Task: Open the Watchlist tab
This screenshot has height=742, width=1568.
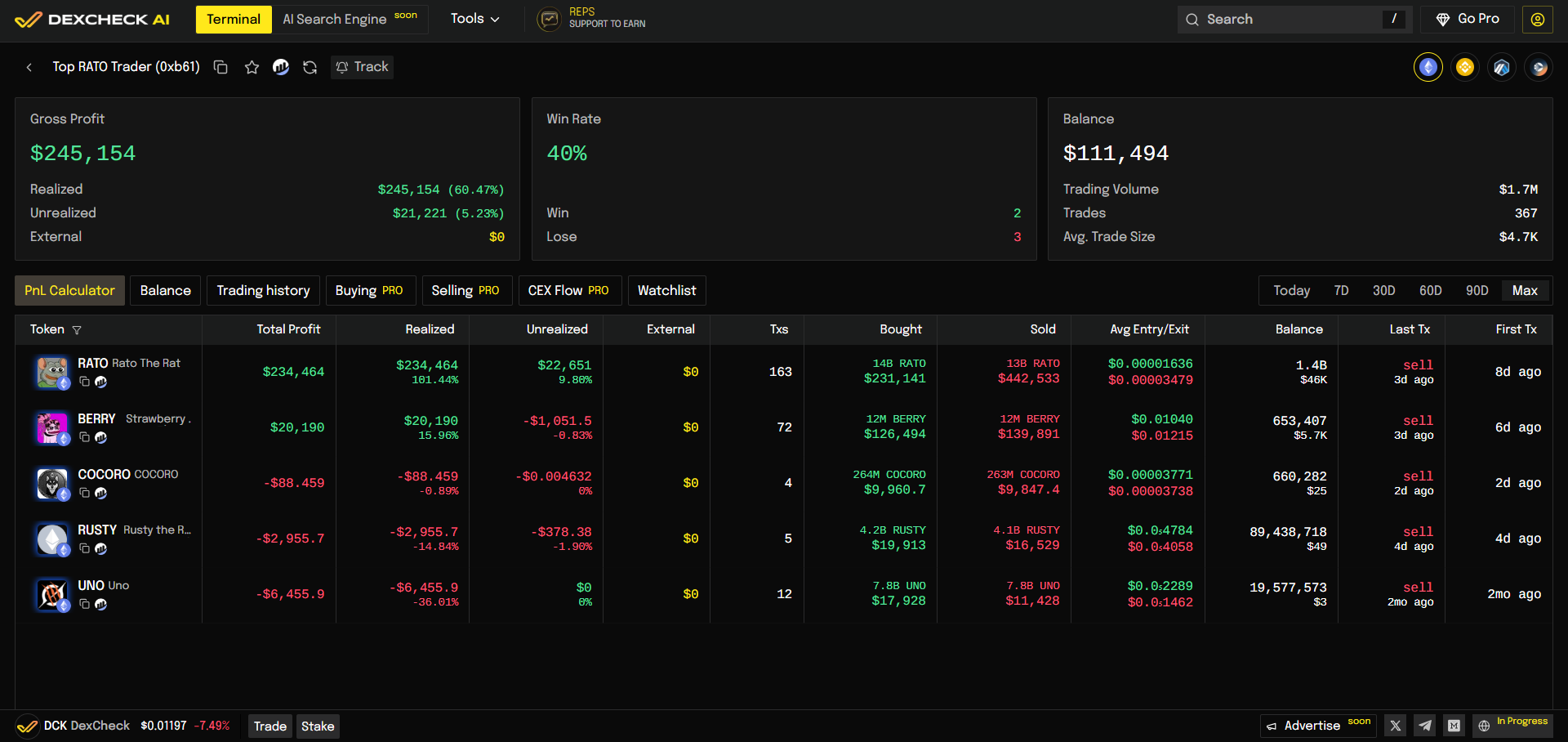Action: (666, 291)
